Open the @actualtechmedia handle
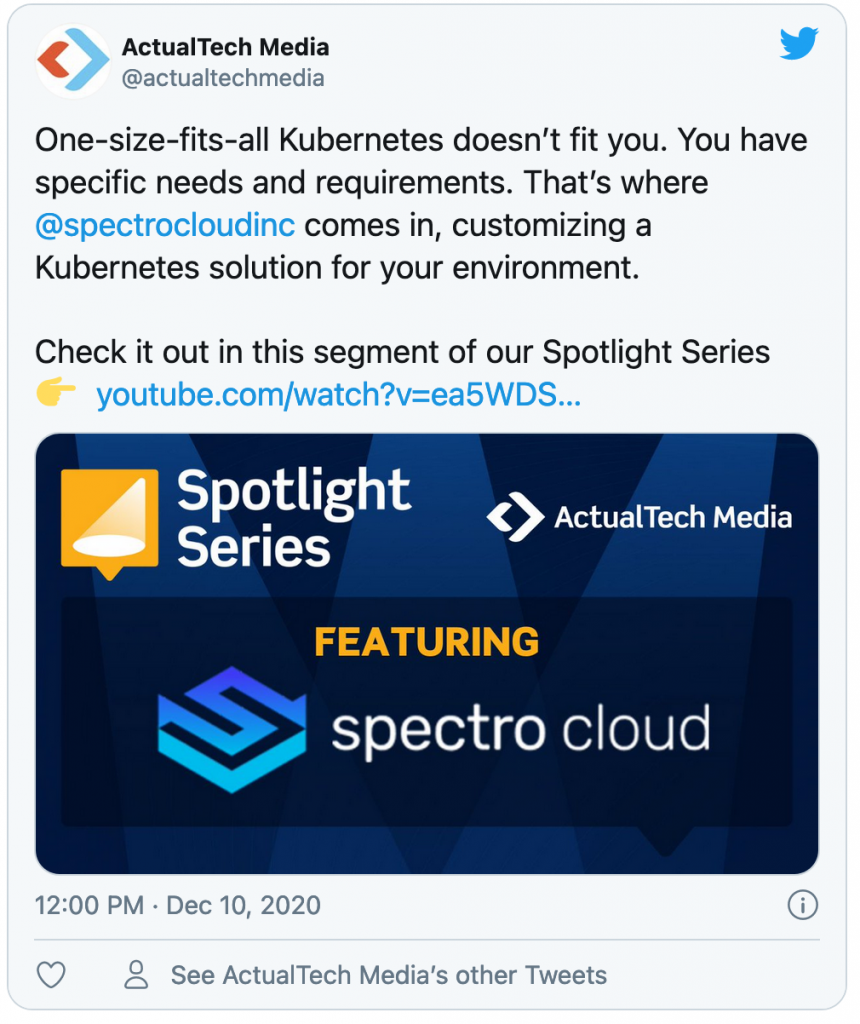 tap(223, 78)
